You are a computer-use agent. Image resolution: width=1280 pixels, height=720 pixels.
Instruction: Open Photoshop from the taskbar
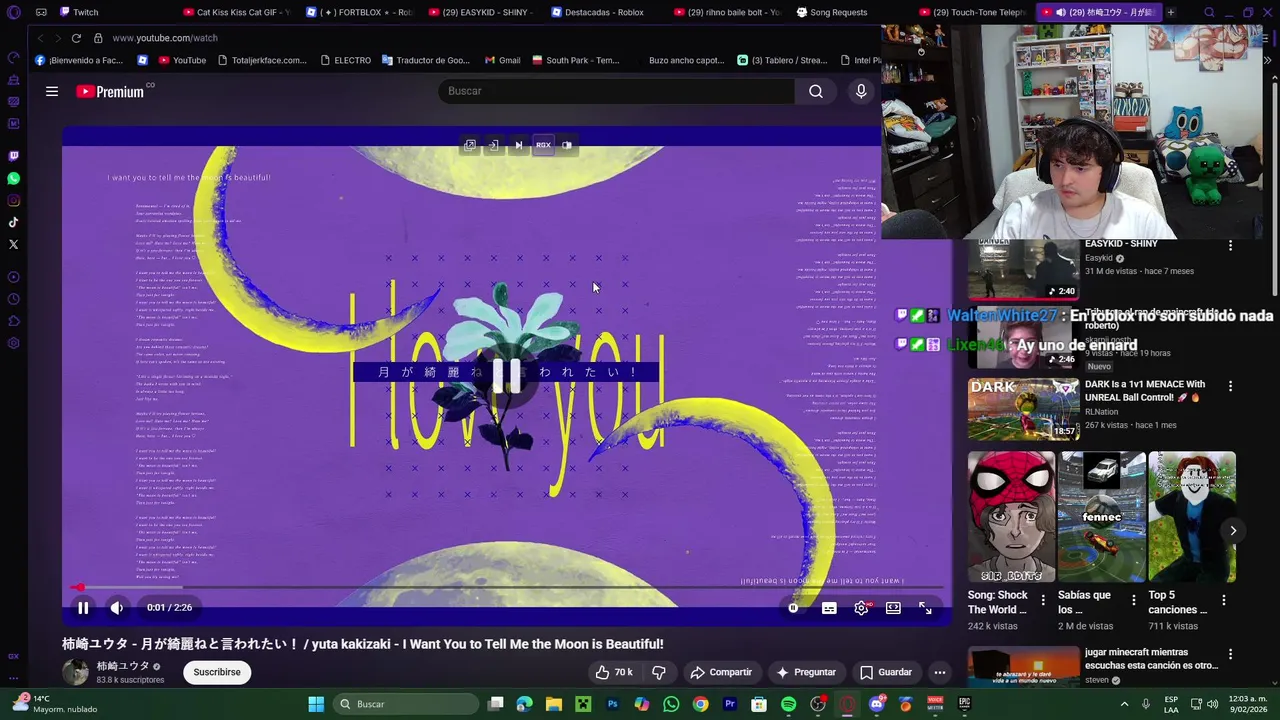point(613,704)
